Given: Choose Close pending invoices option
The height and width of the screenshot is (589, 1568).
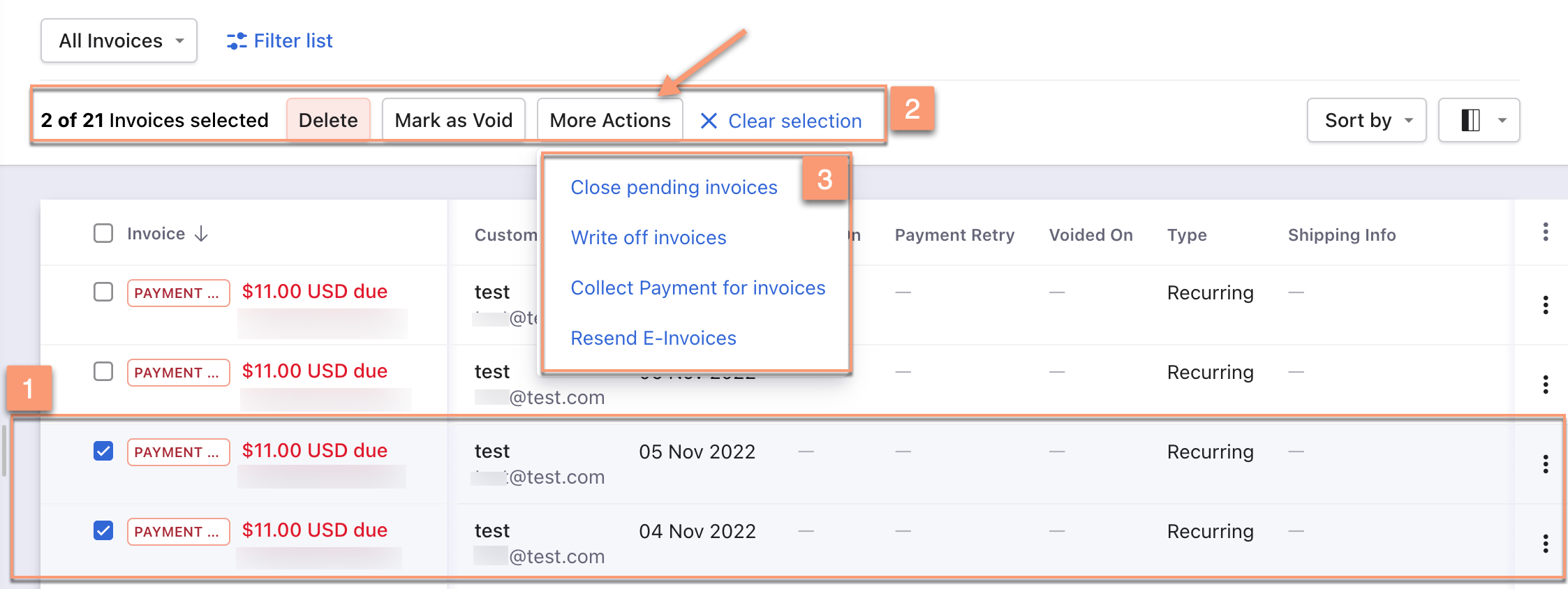Looking at the screenshot, I should 674,187.
